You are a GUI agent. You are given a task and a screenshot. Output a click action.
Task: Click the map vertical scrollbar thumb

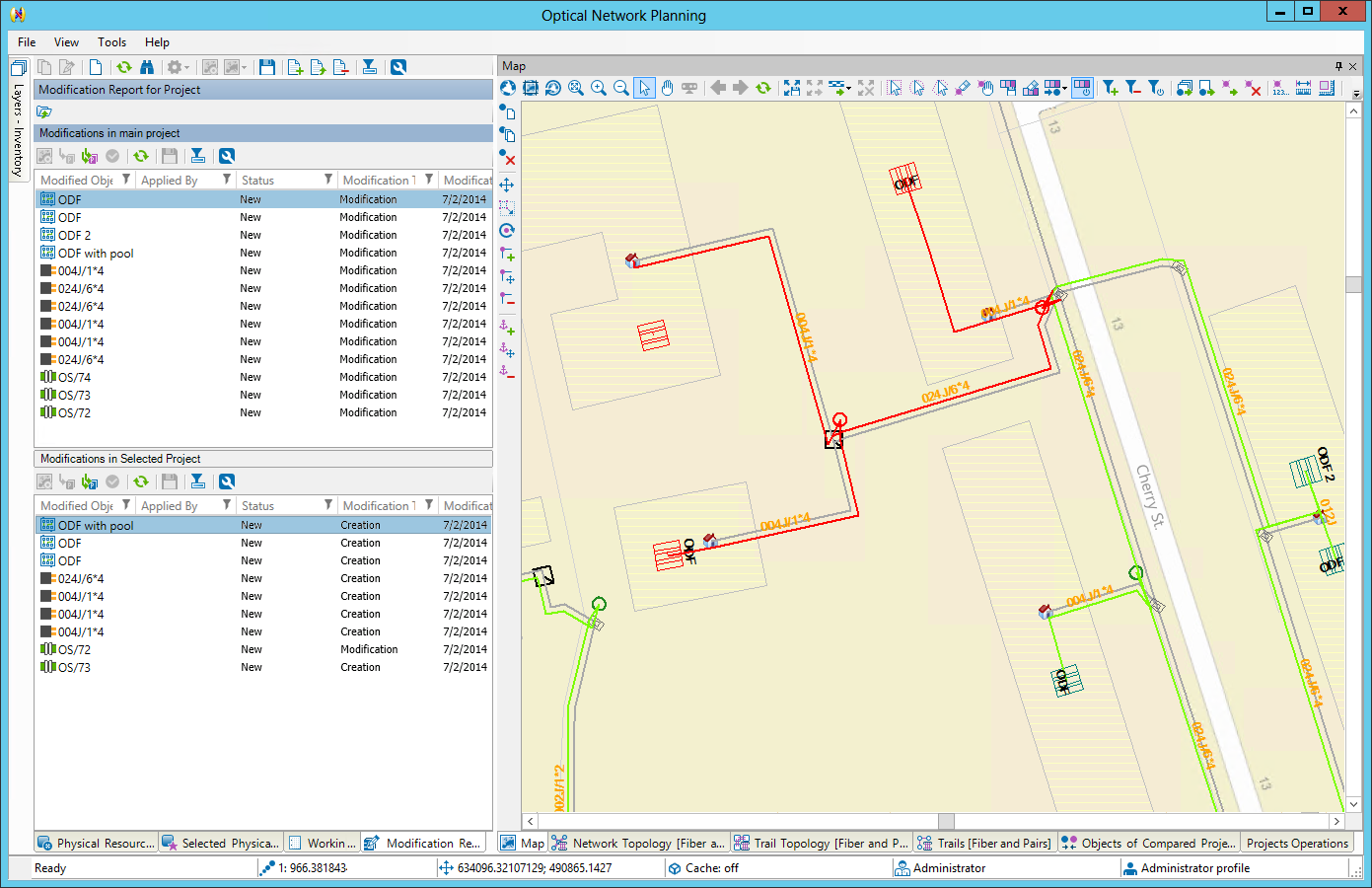[x=1353, y=284]
